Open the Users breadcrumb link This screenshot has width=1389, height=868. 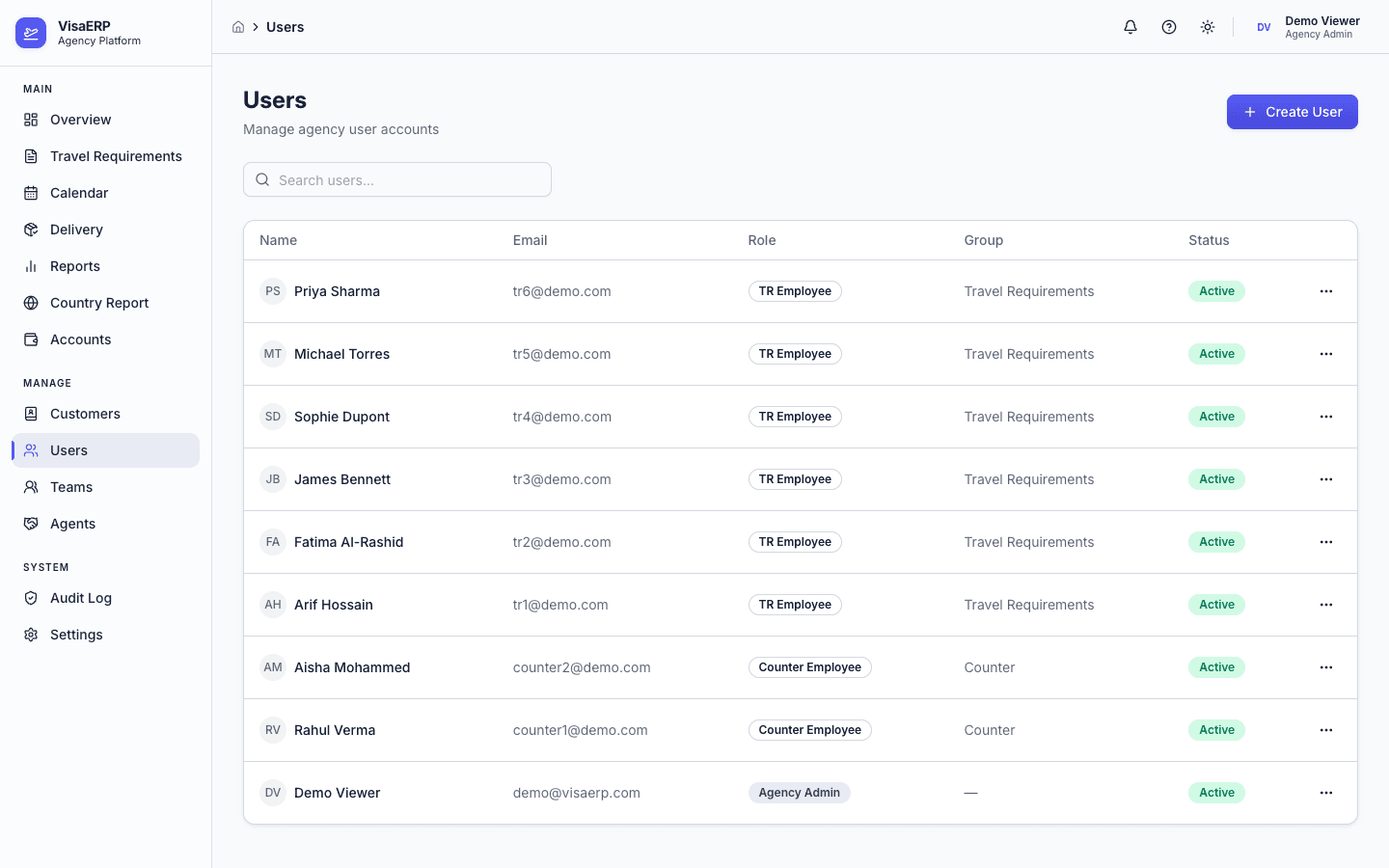pyautogui.click(x=284, y=27)
